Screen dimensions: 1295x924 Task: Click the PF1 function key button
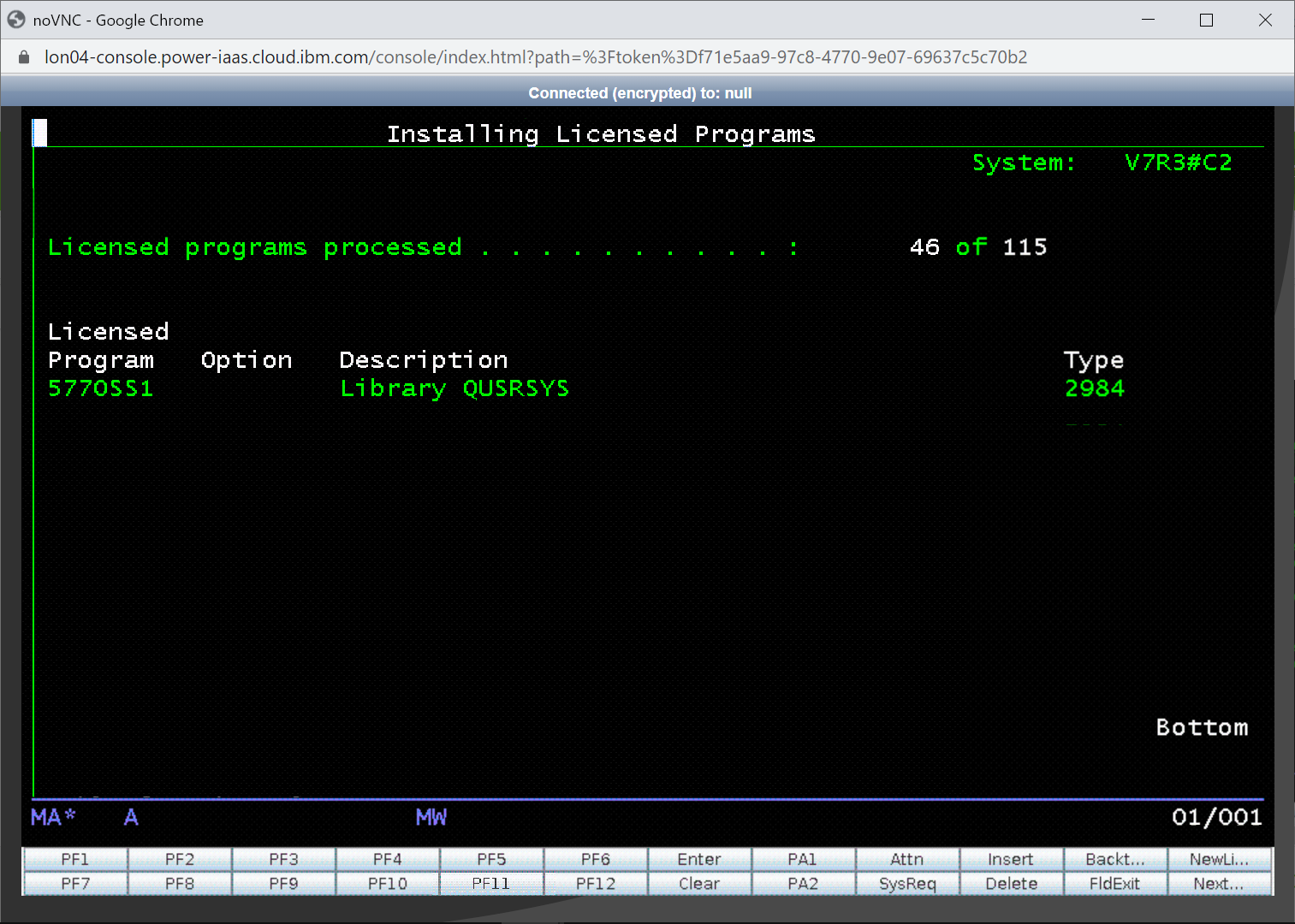(x=75, y=859)
